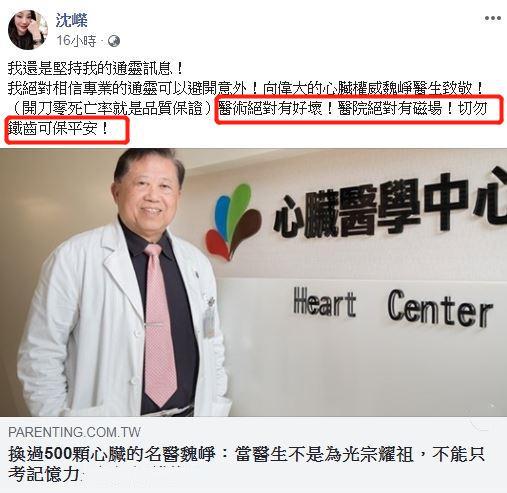Open the post options three-dot menu
This screenshot has height=493, width=507.
tap(493, 18)
